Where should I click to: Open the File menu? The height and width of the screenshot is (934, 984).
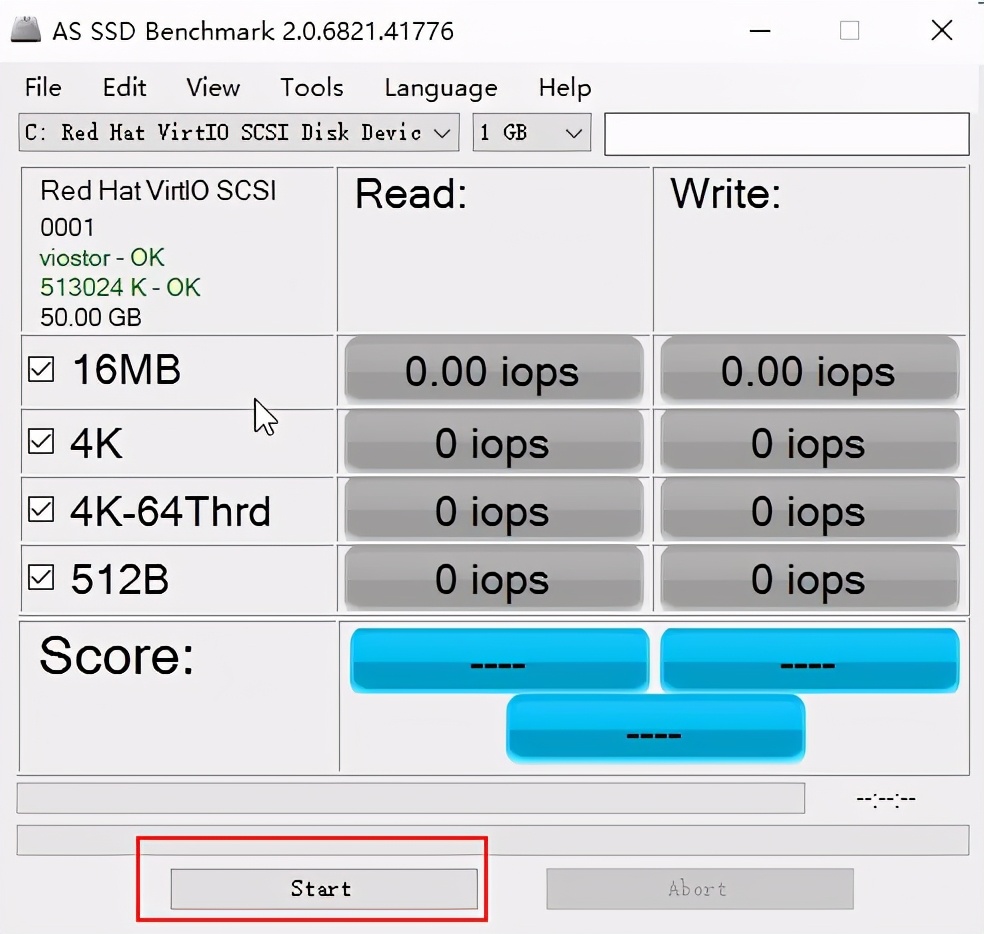(43, 87)
